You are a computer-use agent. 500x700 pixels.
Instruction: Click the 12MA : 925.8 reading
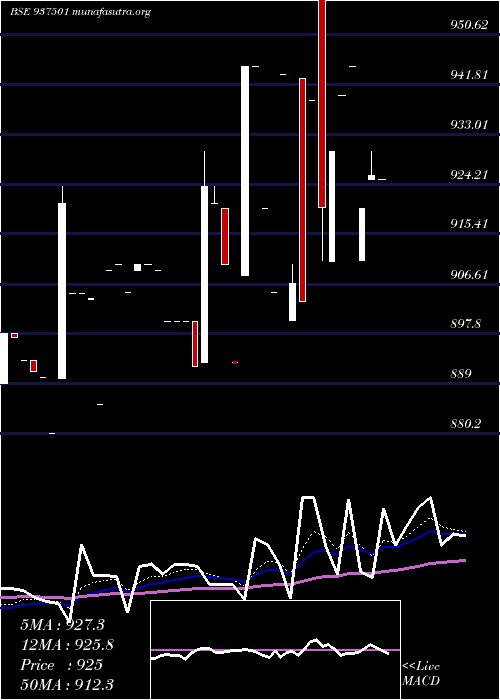[x=67, y=645]
